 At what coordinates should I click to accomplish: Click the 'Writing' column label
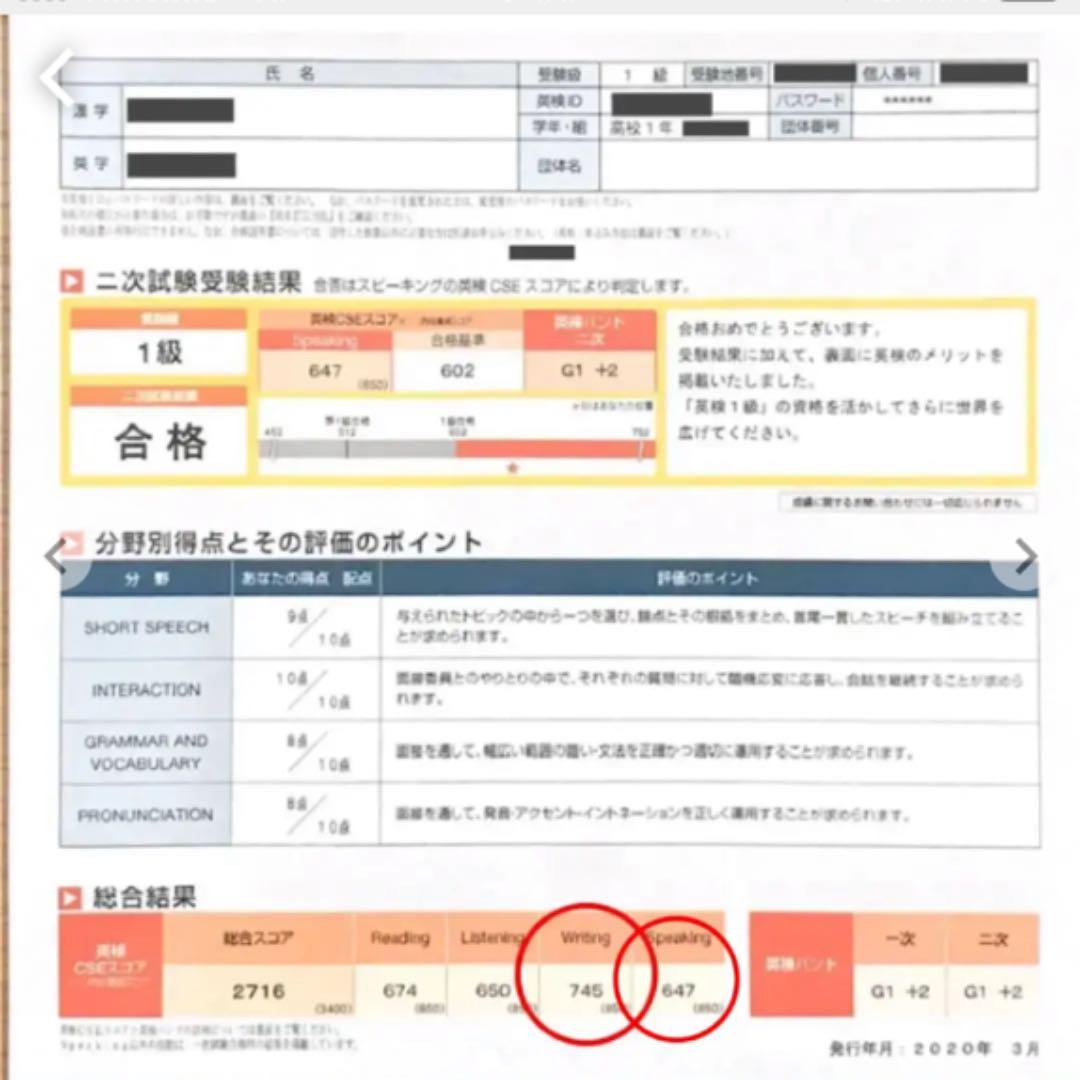(585, 938)
